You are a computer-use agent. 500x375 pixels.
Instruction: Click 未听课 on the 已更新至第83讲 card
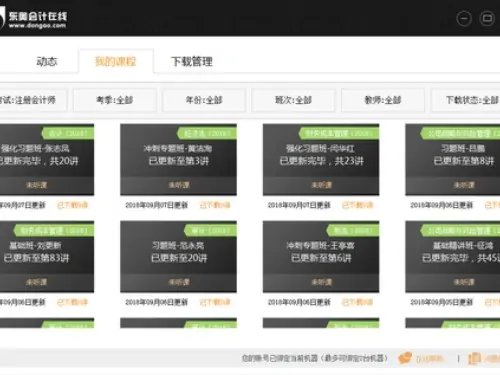[36, 282]
